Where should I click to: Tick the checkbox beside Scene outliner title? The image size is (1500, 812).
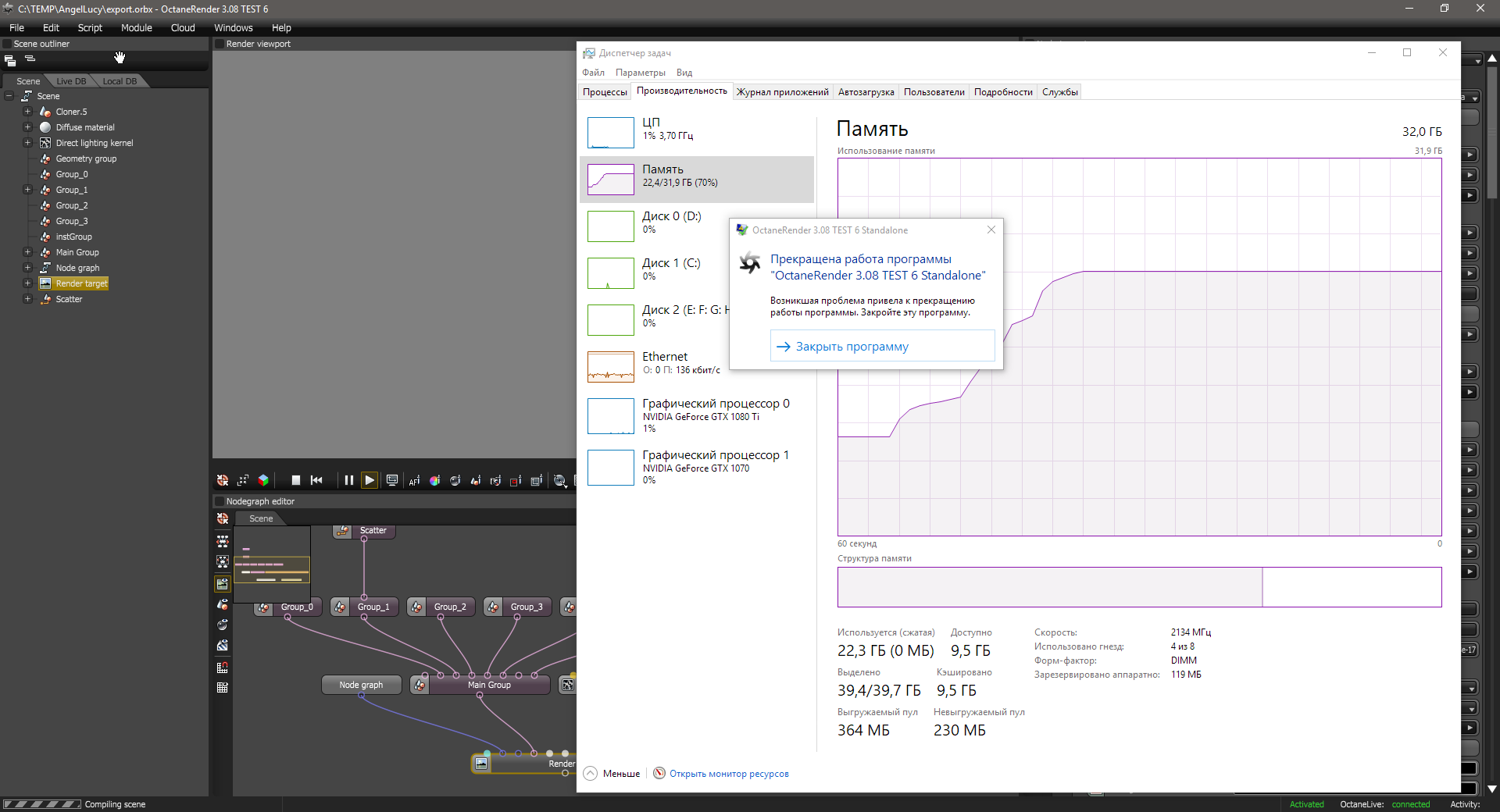point(7,44)
